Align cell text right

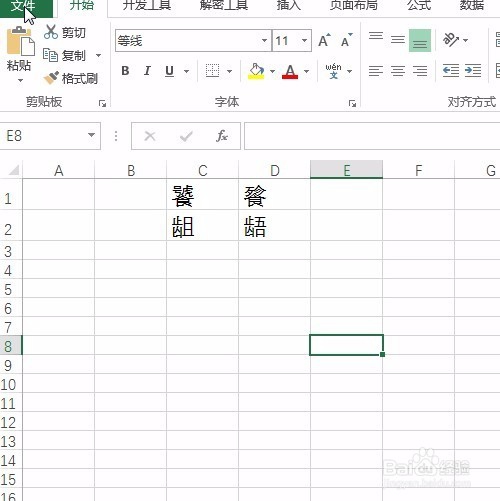pos(420,71)
